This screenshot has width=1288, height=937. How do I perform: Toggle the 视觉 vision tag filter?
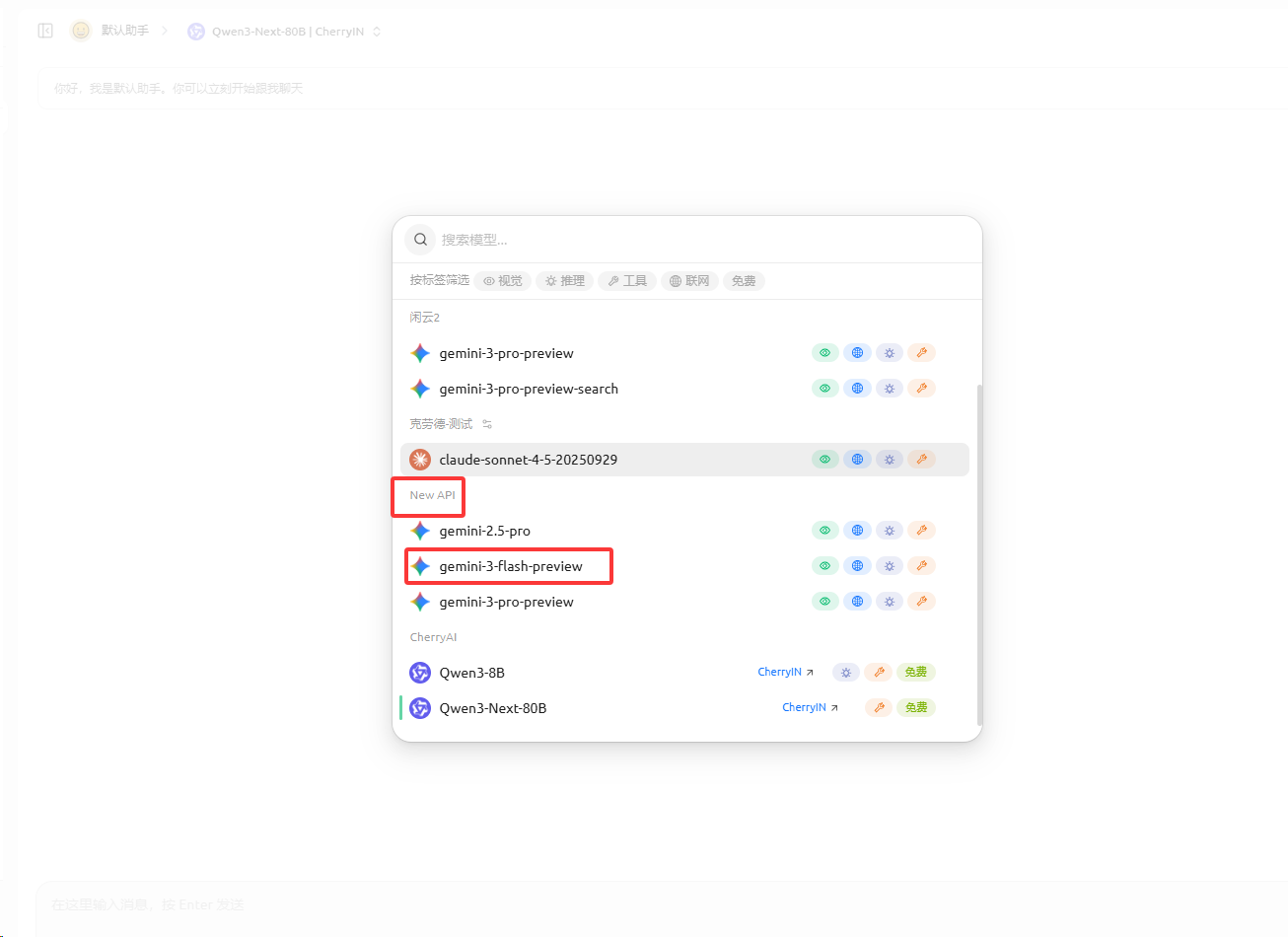pos(503,281)
